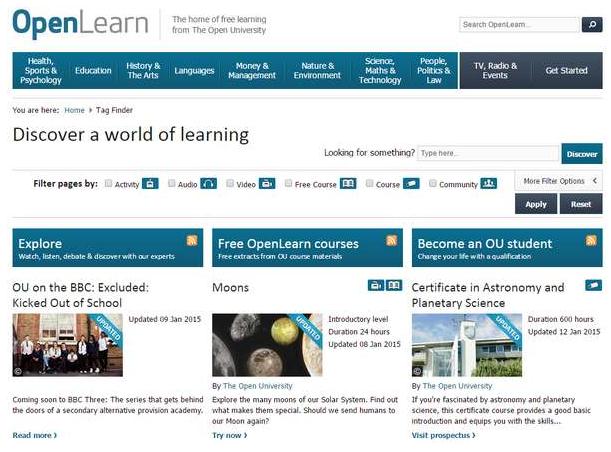Viewport: 611px width, 452px height.
Task: Click the Community people icon
Action: [489, 184]
